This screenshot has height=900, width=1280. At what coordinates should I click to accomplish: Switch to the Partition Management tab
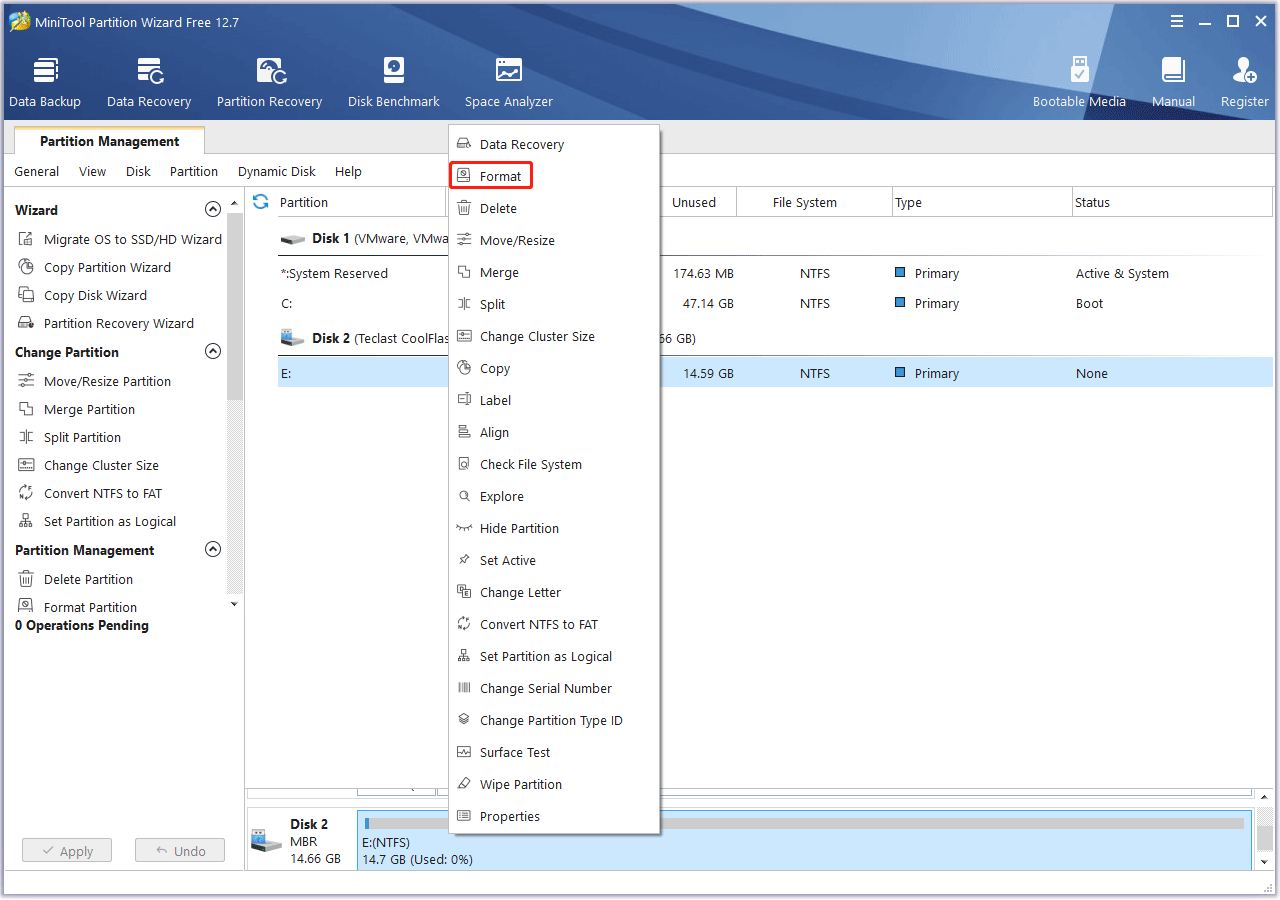pos(109,142)
